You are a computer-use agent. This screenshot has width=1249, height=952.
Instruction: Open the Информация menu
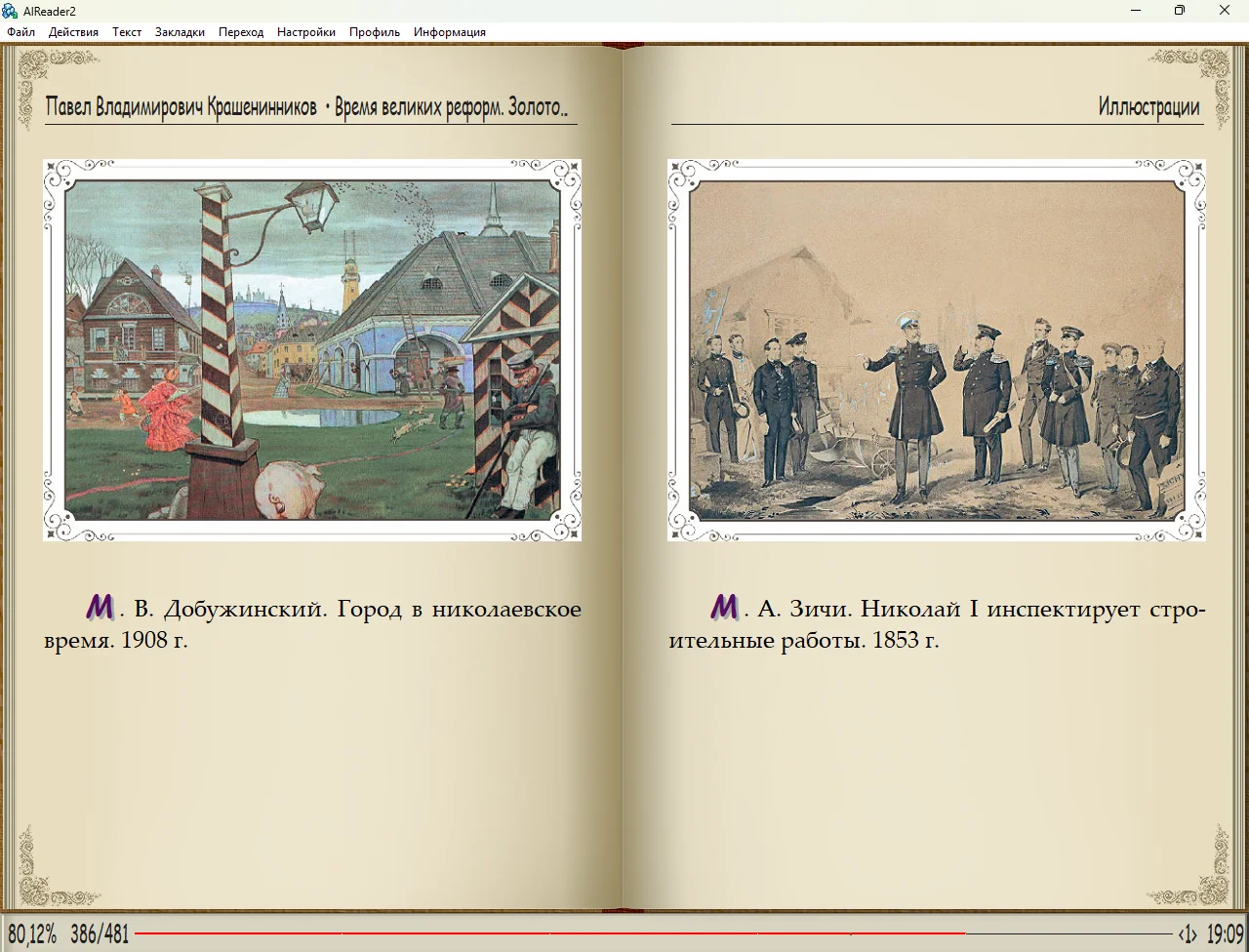(450, 32)
